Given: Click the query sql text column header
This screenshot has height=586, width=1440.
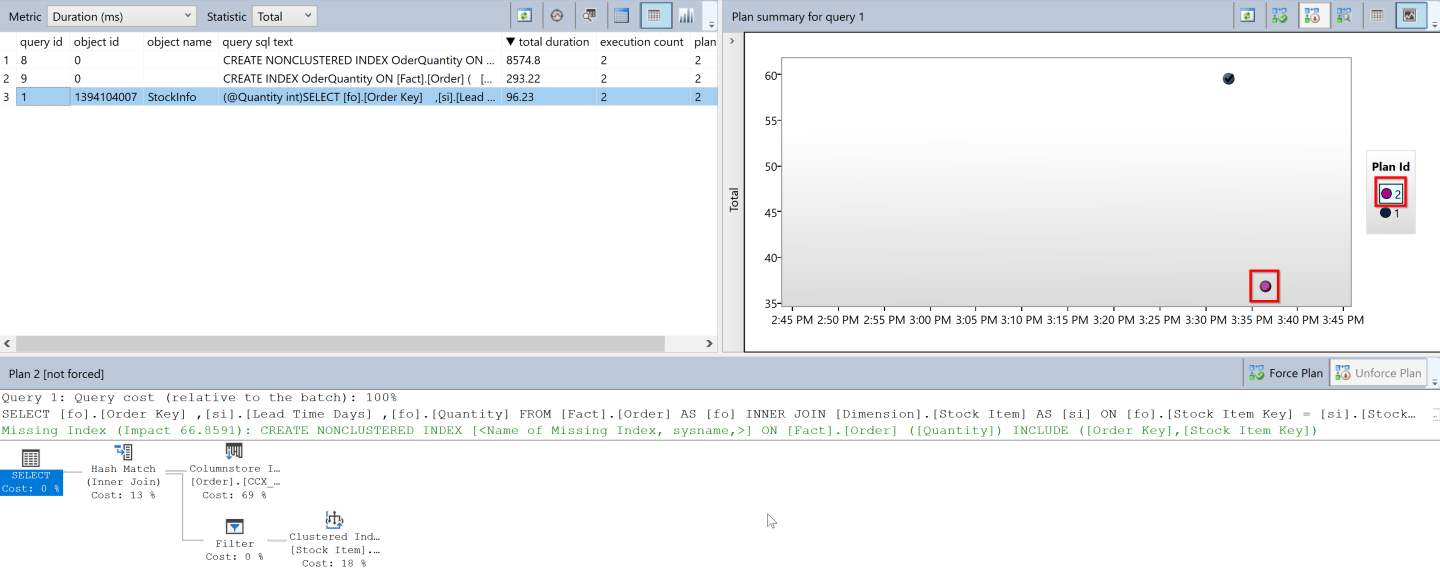Looking at the screenshot, I should 359,42.
